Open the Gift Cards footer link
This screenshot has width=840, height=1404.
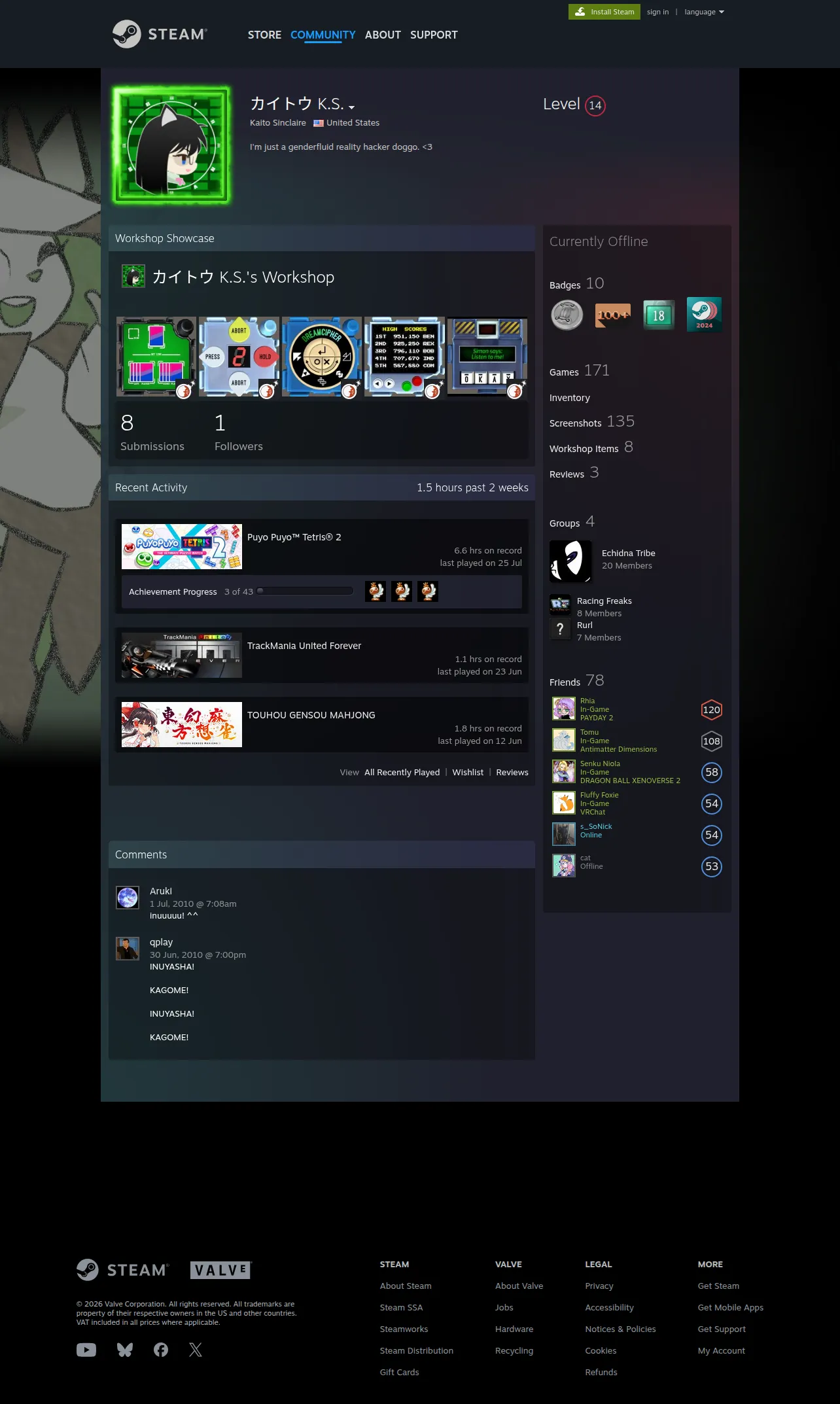(x=400, y=1372)
